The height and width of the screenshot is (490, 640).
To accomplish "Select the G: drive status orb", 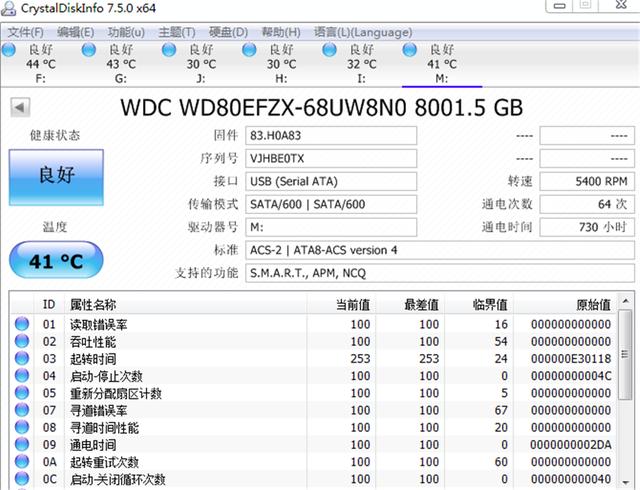I will pyautogui.click(x=89, y=50).
